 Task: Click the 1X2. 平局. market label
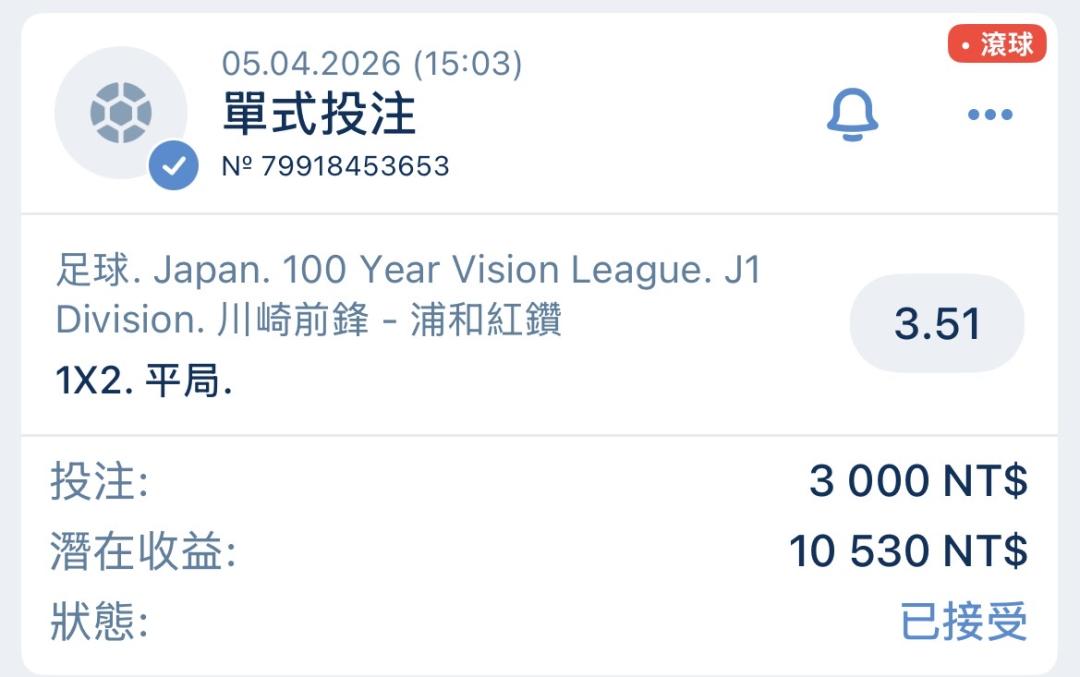click(144, 382)
